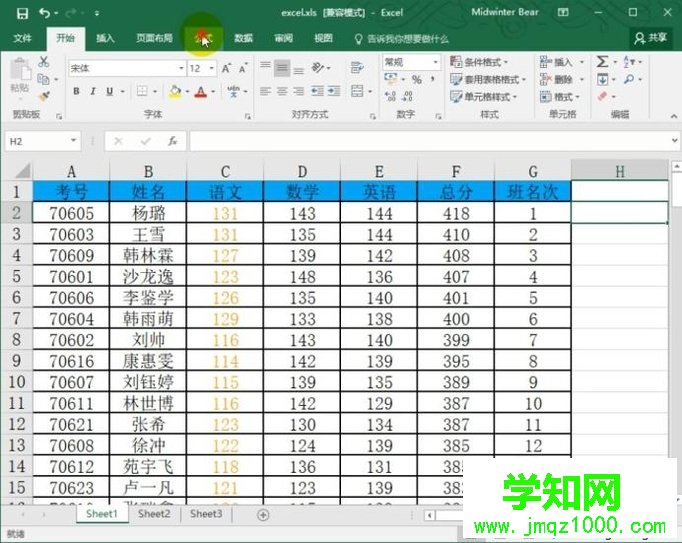Open the font size dropdown 12
Screen dimensions: 682x543
[212, 68]
